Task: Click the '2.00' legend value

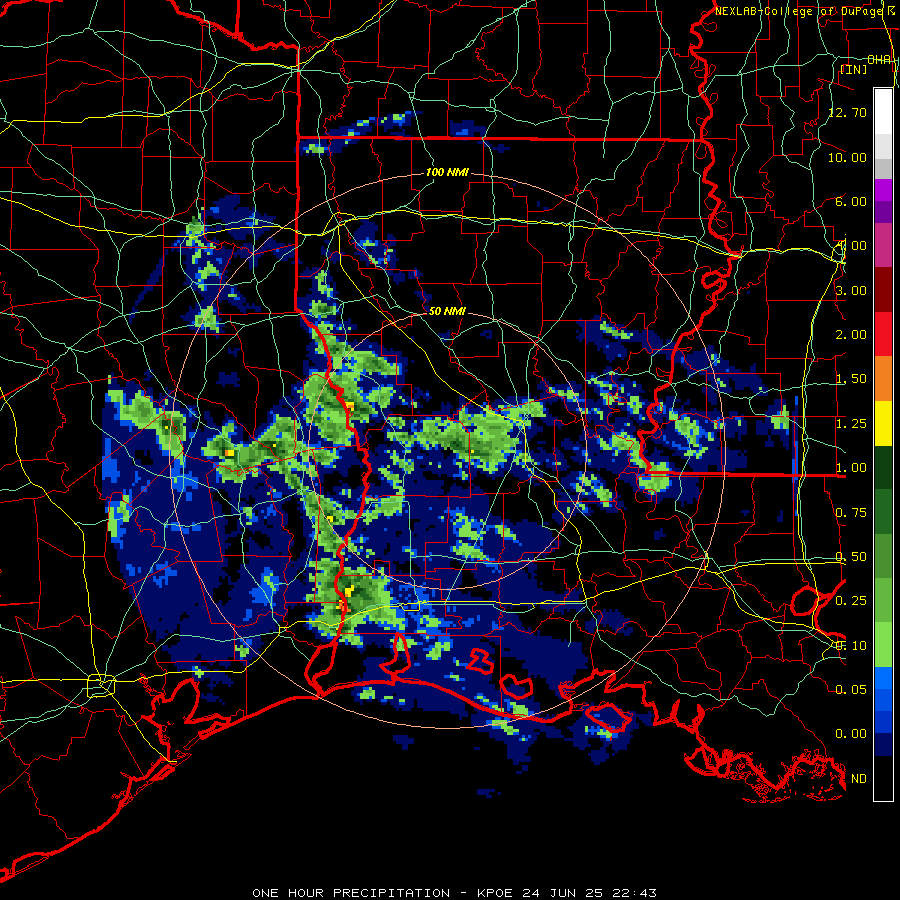Action: click(851, 335)
